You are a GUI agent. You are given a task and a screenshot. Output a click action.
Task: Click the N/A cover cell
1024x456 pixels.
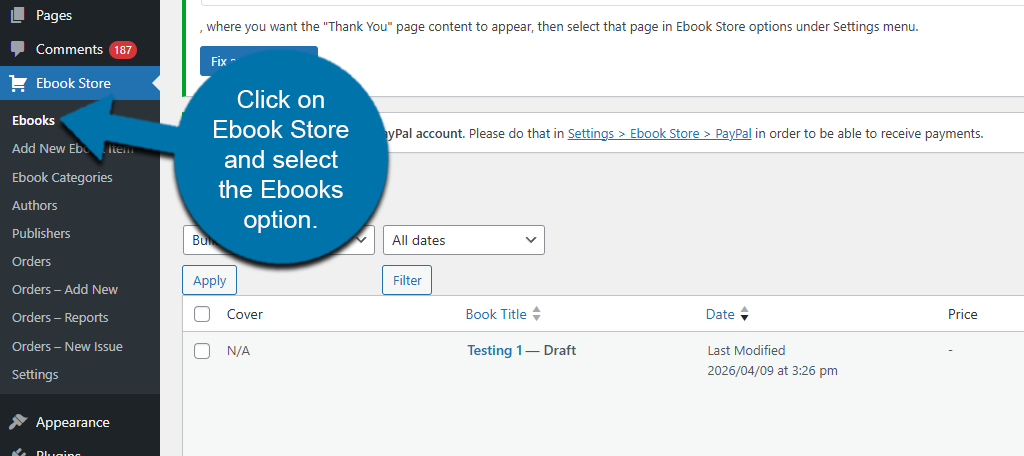click(238, 351)
